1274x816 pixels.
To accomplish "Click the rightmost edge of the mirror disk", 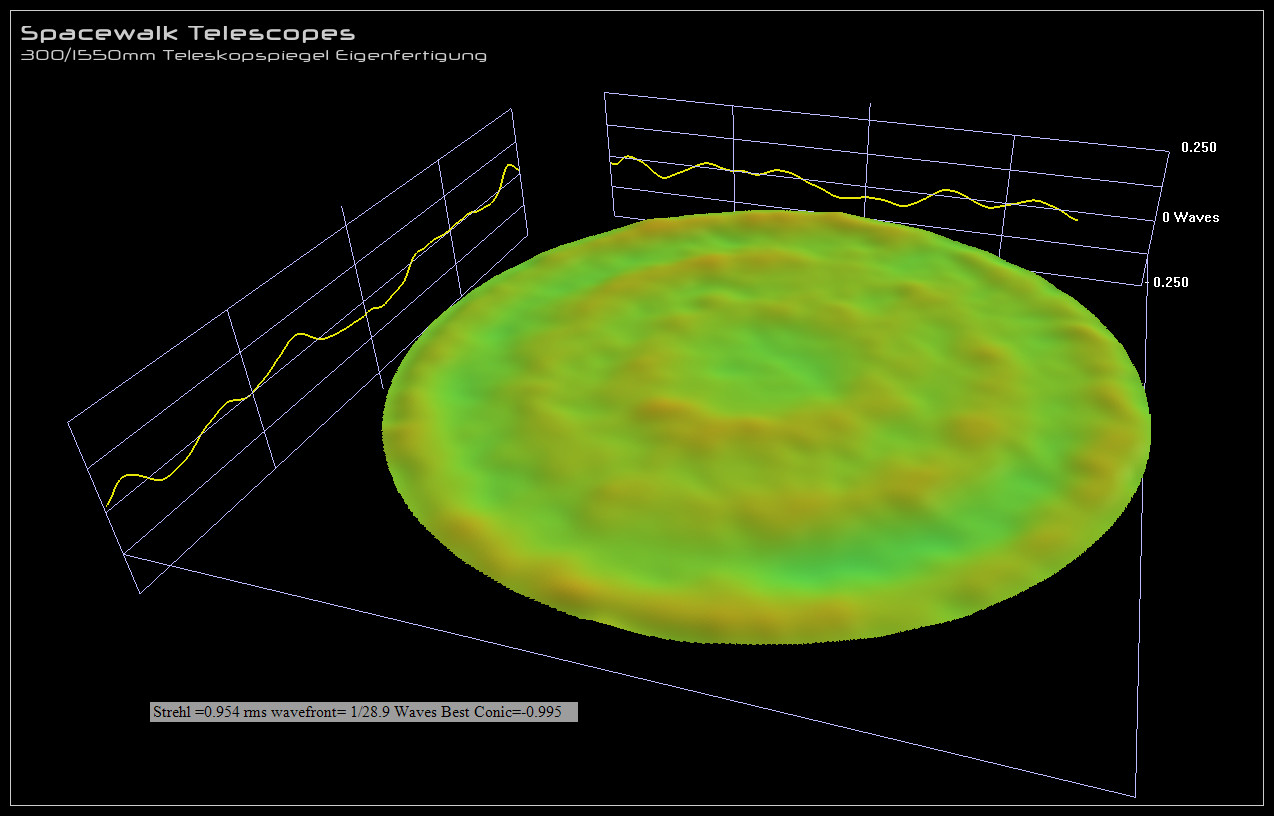I will coord(1148,425).
